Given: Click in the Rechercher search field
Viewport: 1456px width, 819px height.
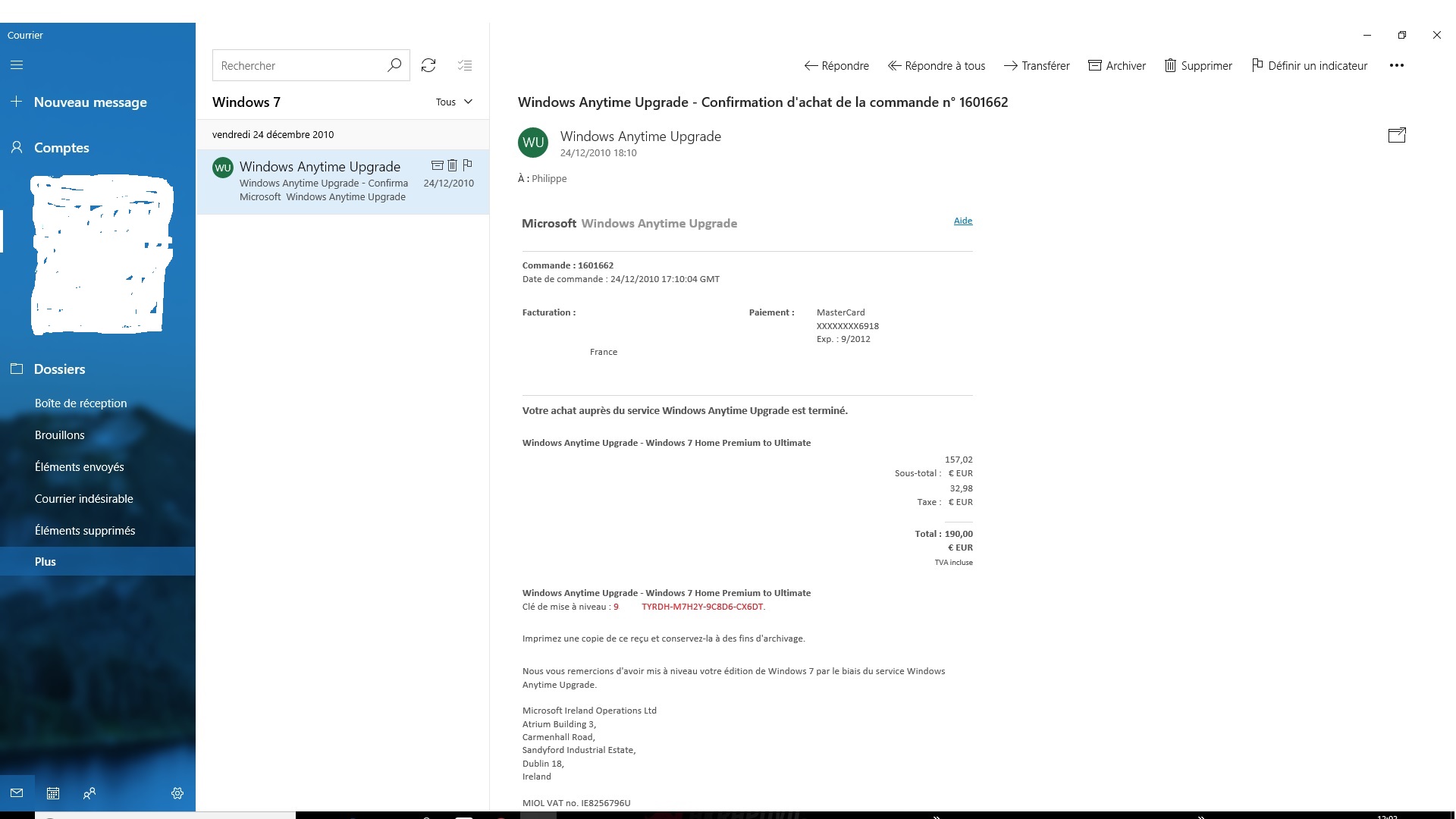Looking at the screenshot, I should click(x=300, y=66).
